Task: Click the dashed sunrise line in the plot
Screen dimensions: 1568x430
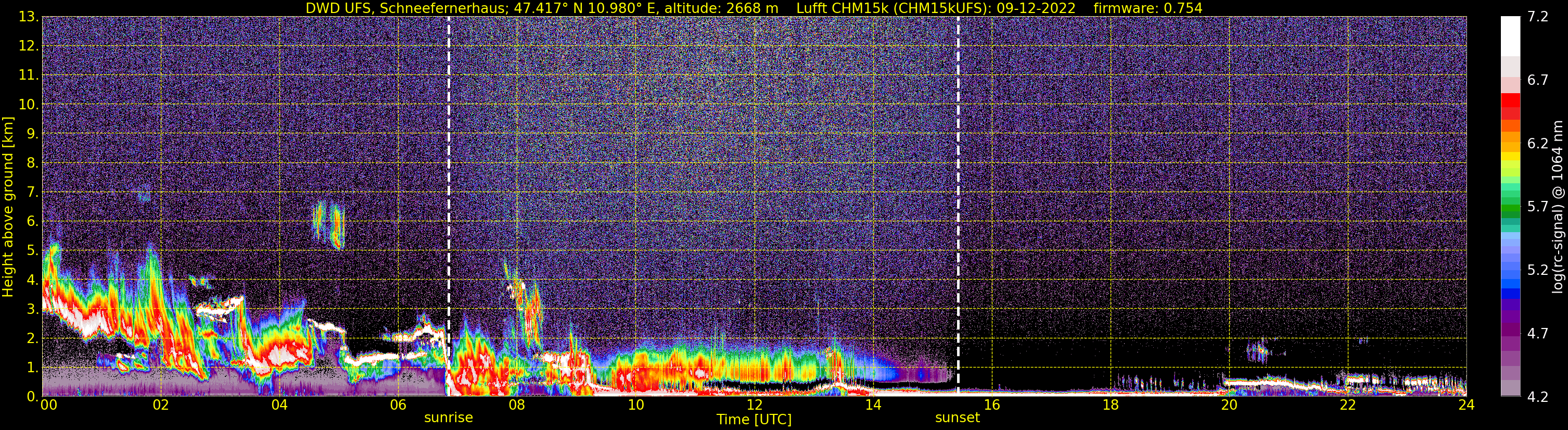Action: 449,207
